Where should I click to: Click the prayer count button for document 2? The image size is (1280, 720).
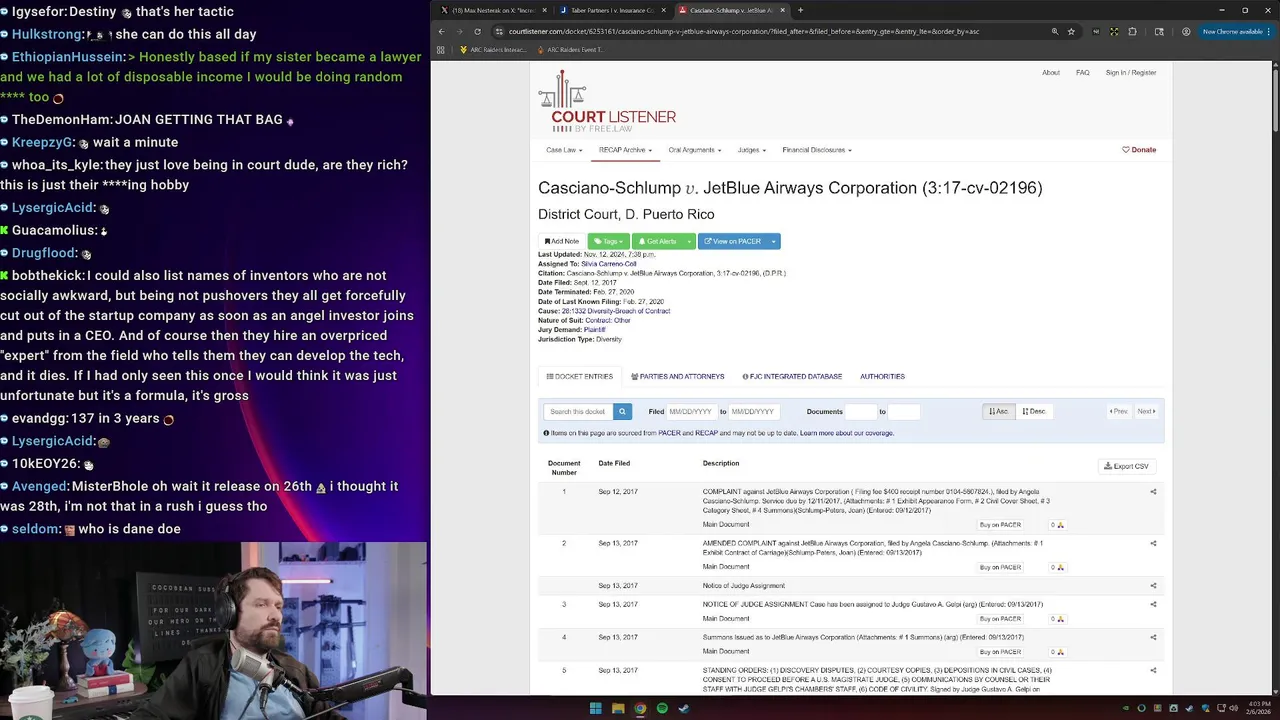pos(1057,567)
